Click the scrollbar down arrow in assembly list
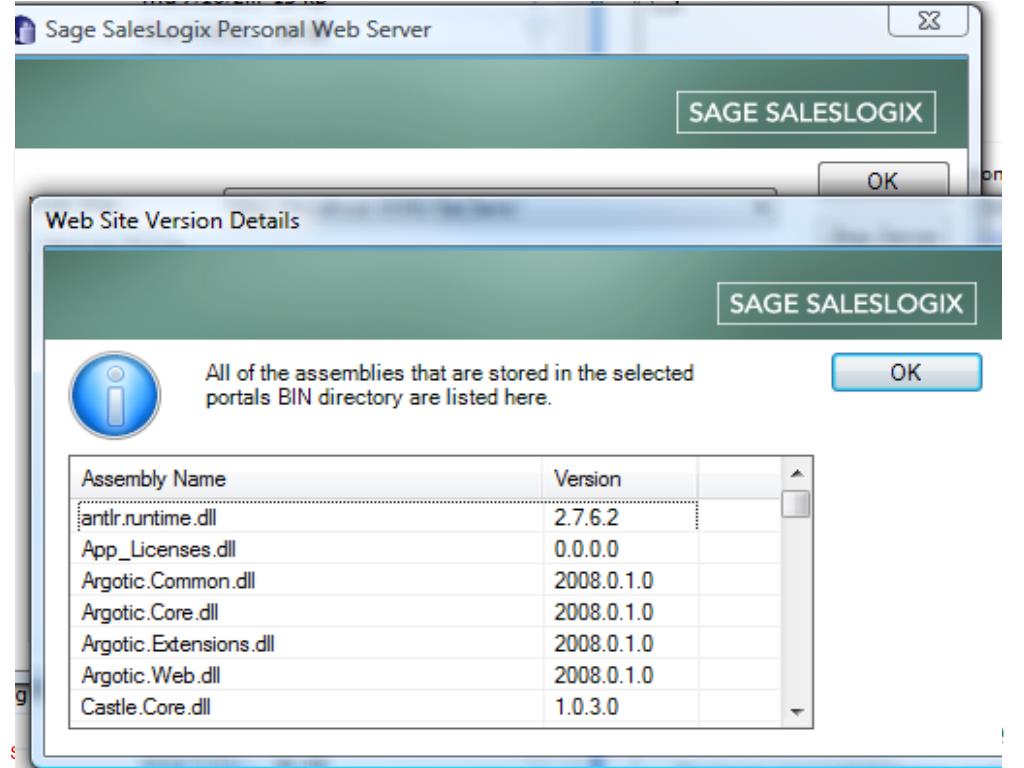This screenshot has height=768, width=1024. [796, 712]
